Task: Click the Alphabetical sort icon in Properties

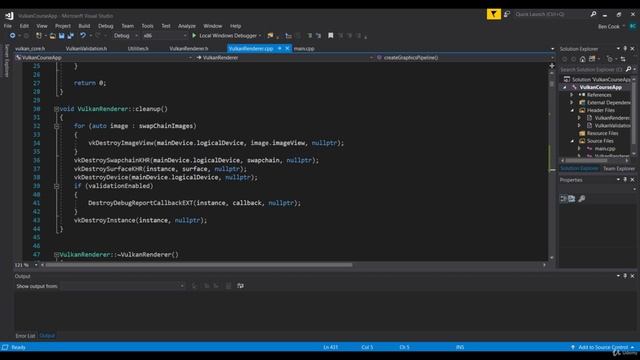Action: [x=572, y=199]
